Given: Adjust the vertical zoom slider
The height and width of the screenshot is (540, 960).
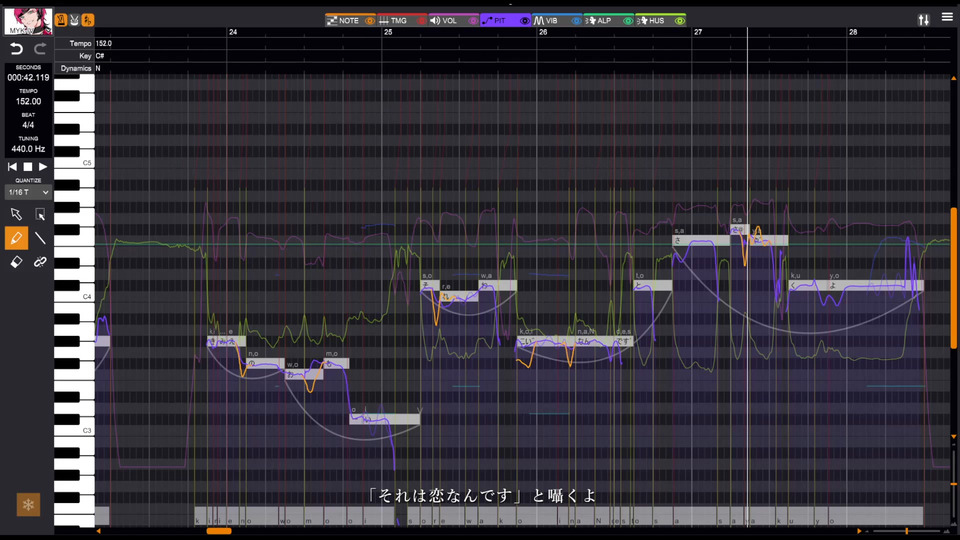Looking at the screenshot, I should tap(953, 484).
